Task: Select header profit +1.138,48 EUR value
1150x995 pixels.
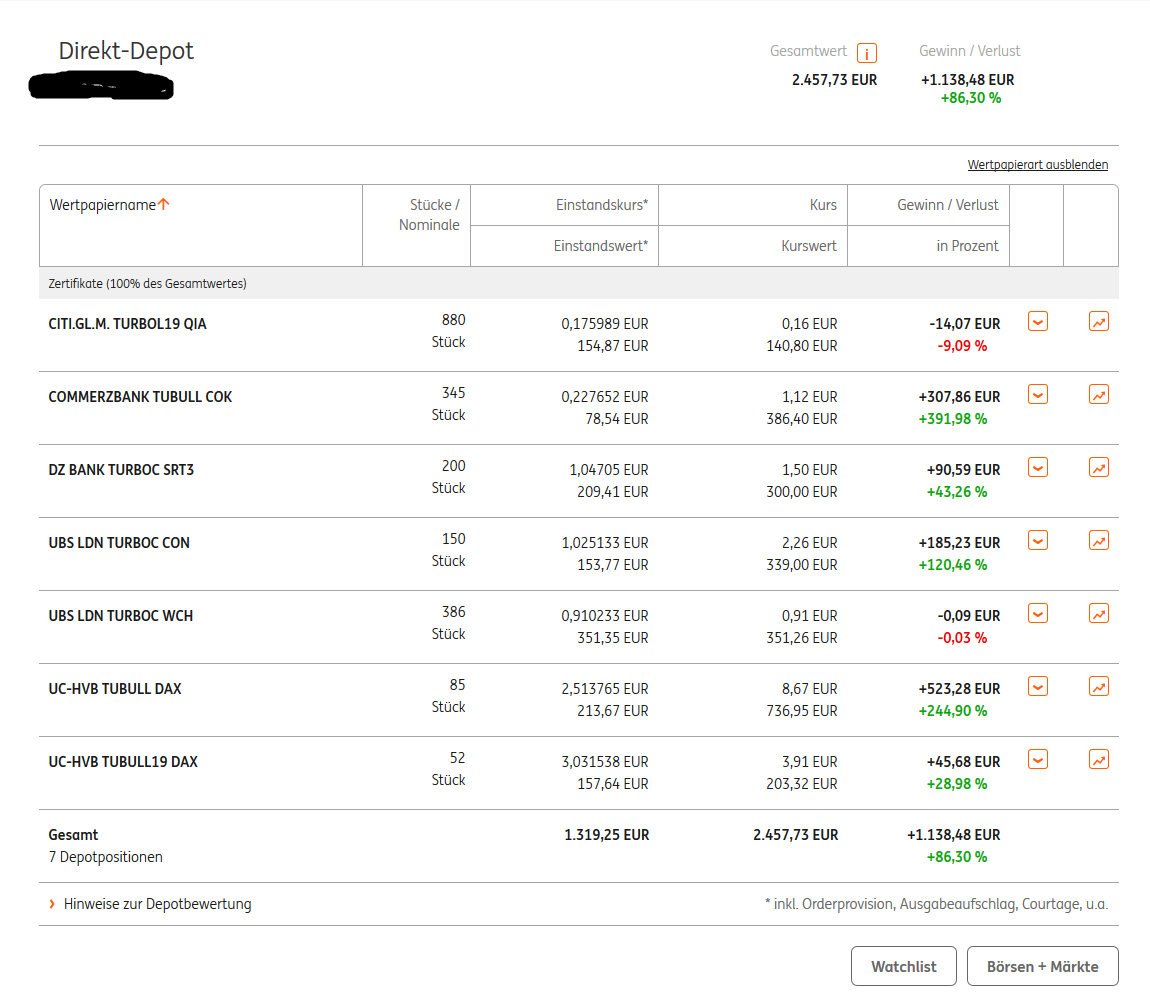Action: [967, 80]
